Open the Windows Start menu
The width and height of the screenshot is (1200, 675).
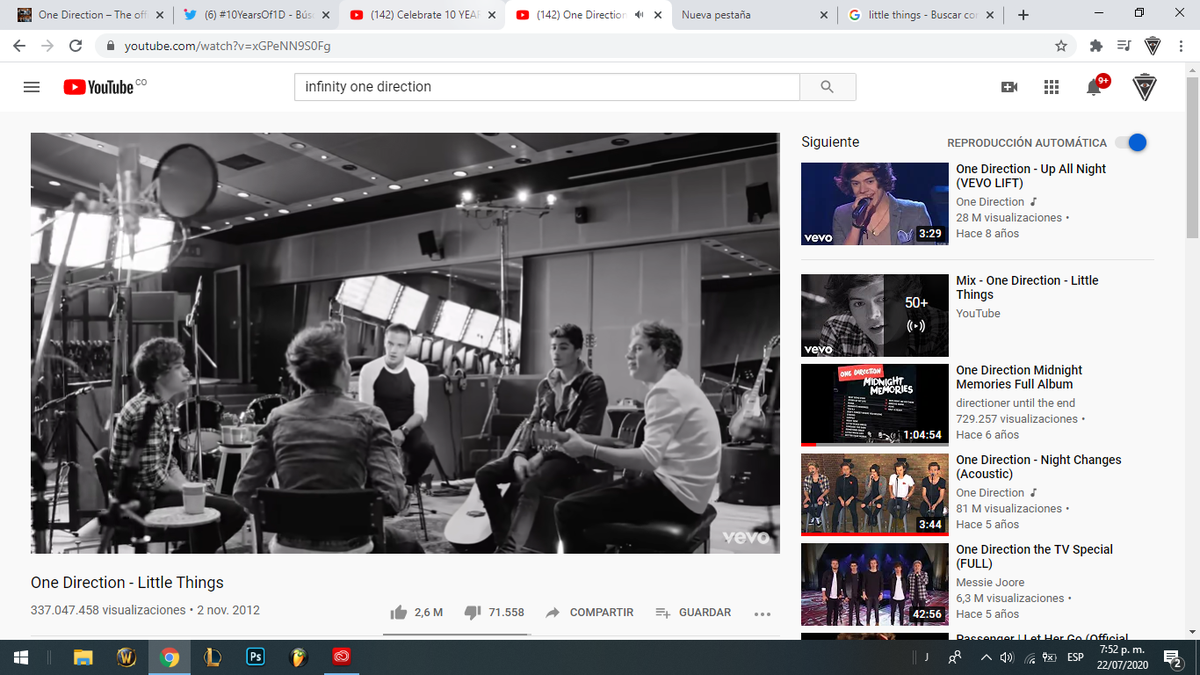pos(20,658)
